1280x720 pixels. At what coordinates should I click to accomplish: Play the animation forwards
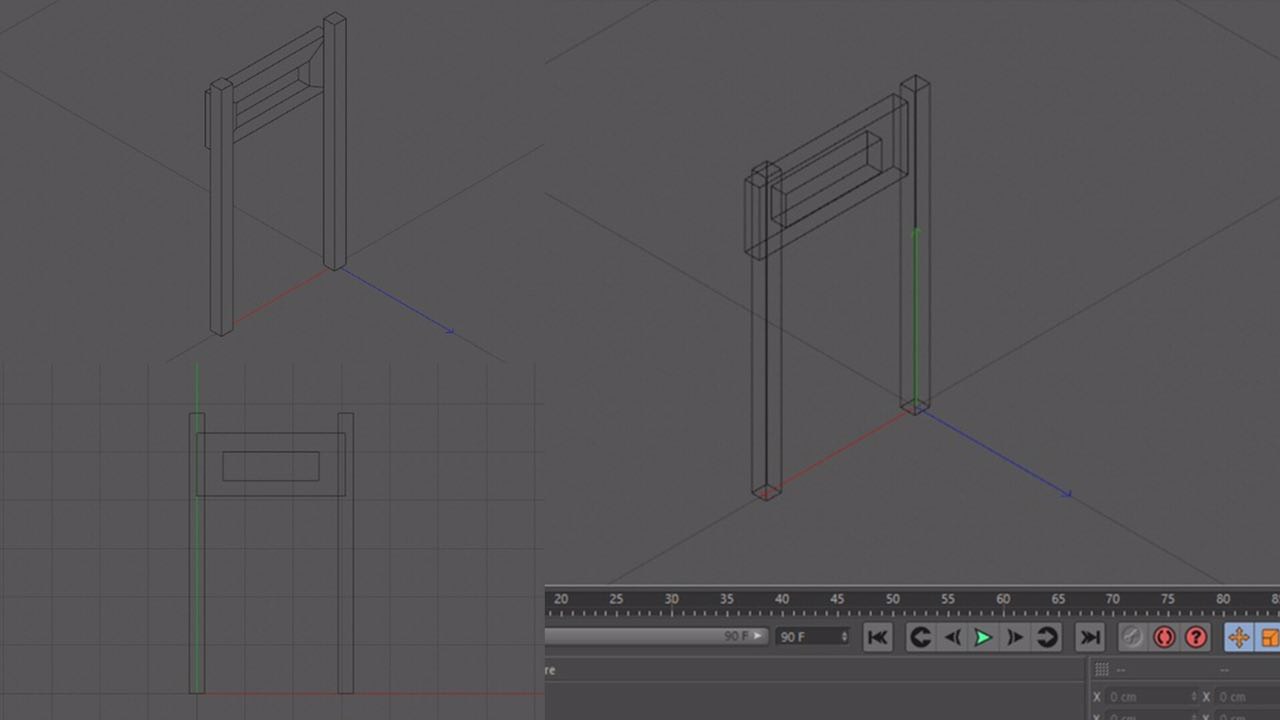coord(983,637)
